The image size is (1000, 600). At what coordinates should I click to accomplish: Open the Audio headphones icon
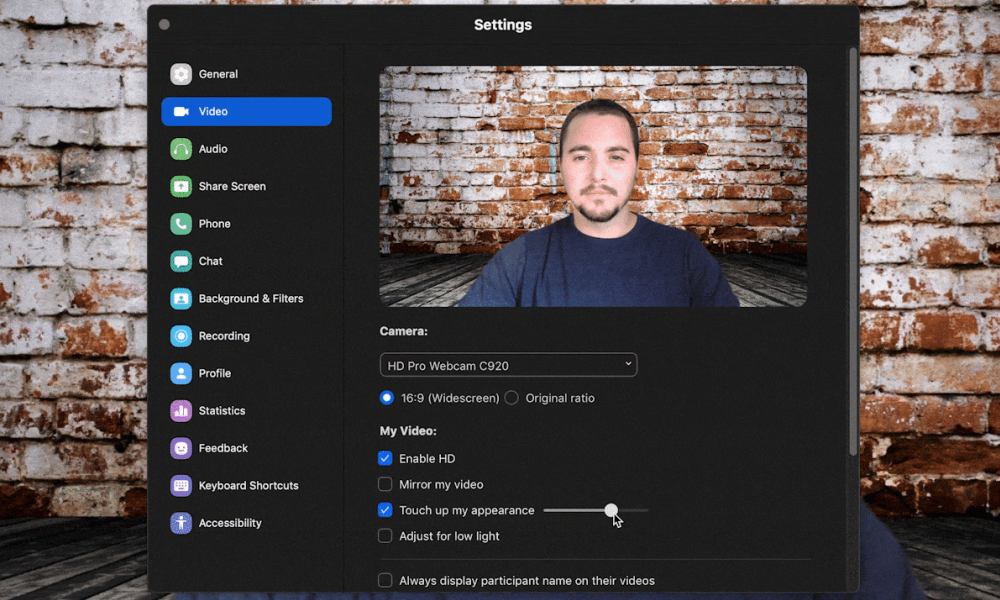(181, 149)
